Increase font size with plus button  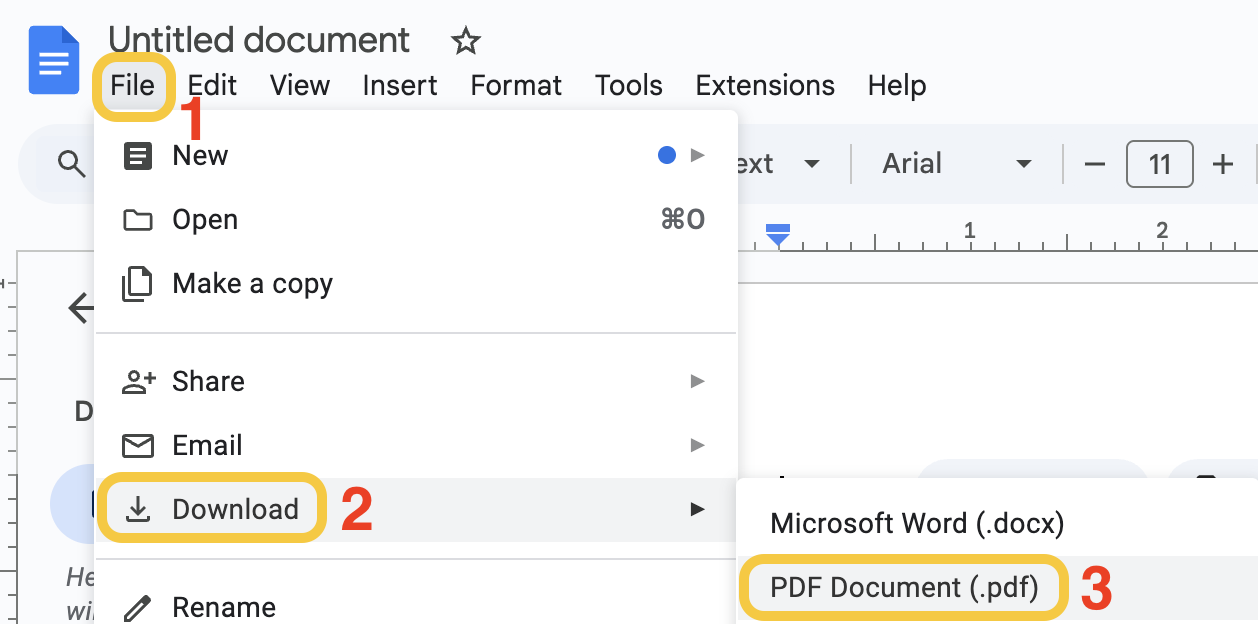[1222, 165]
